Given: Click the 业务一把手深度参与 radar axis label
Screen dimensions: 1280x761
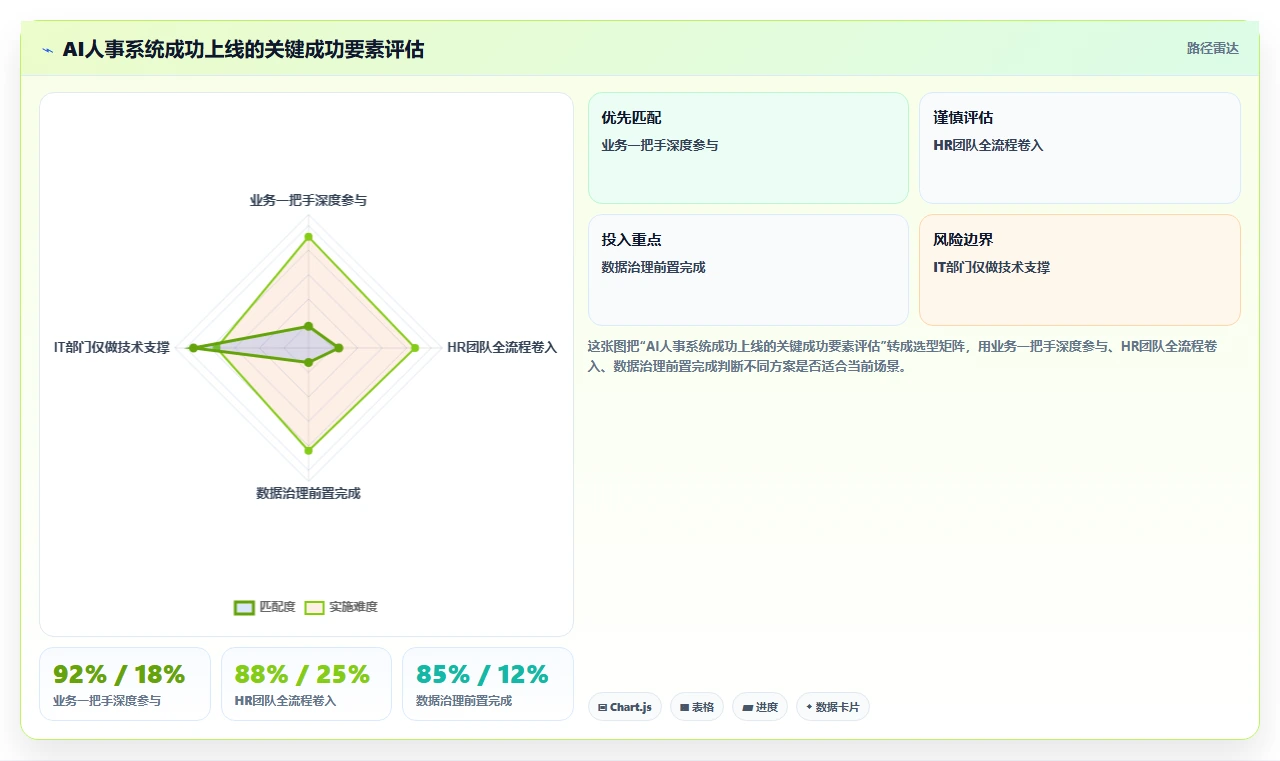Looking at the screenshot, I should coord(308,200).
